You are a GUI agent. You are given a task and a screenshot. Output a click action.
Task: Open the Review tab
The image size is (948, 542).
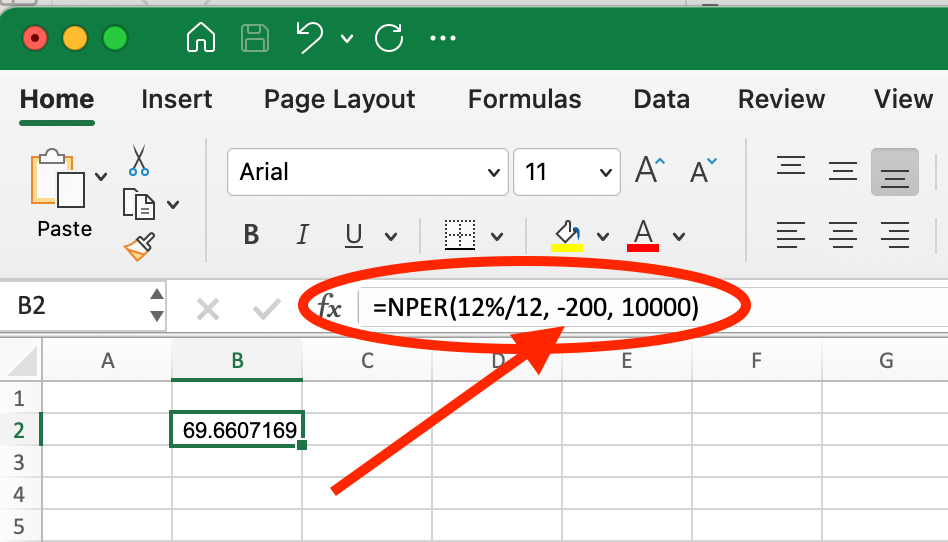(x=781, y=99)
